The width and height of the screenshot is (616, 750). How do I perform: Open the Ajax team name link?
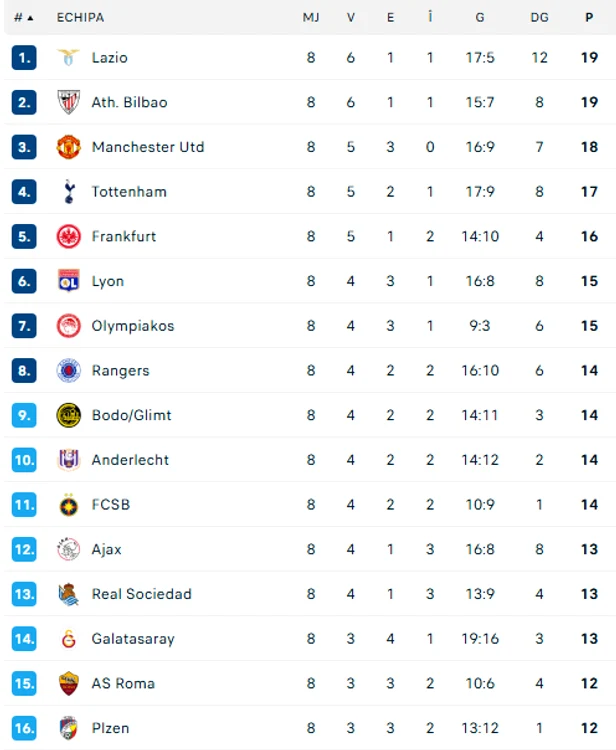pyautogui.click(x=106, y=550)
